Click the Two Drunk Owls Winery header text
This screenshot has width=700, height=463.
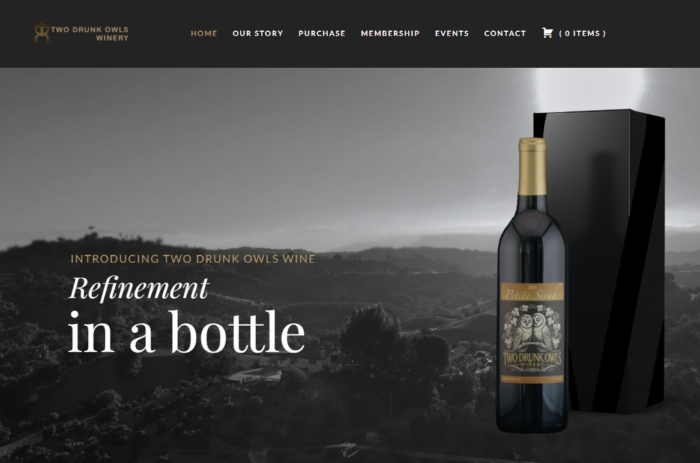click(90, 34)
